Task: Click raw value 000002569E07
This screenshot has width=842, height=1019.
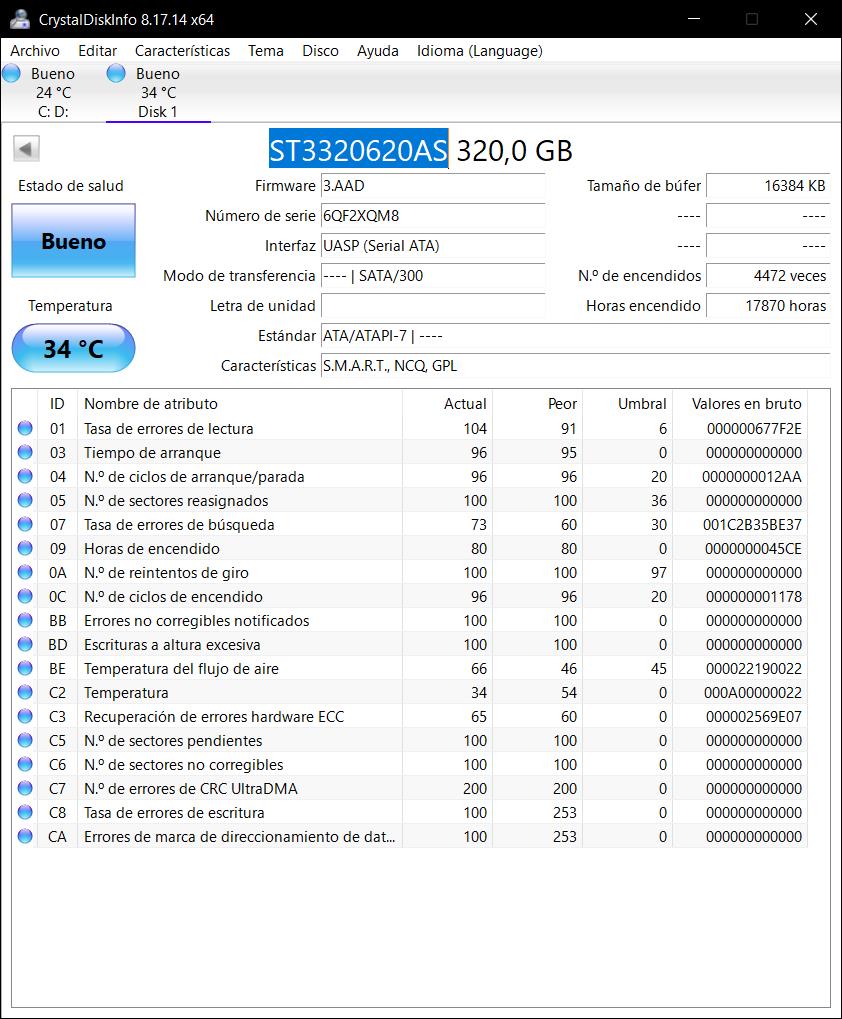Action: point(754,717)
